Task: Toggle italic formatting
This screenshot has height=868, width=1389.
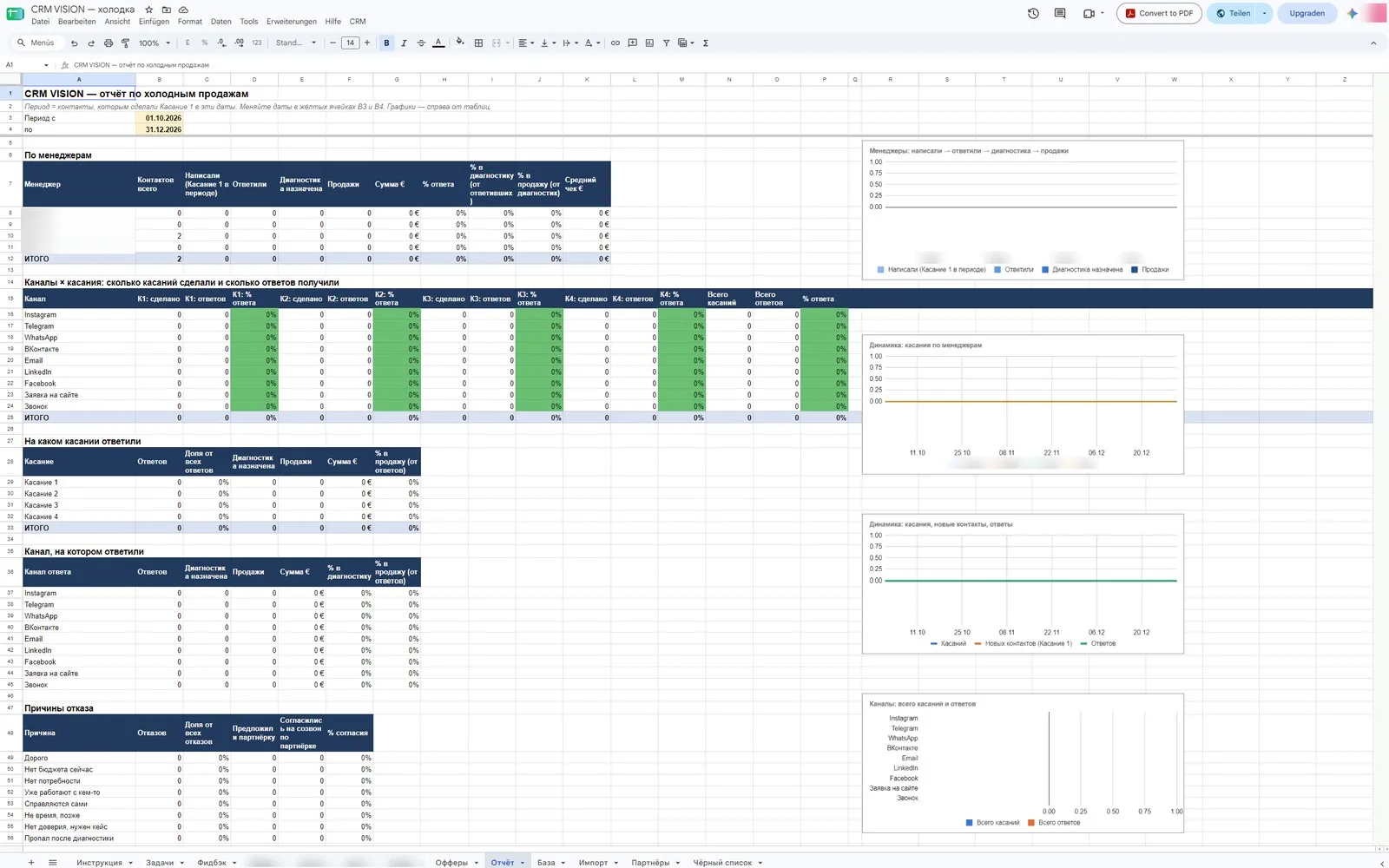Action: coord(404,43)
